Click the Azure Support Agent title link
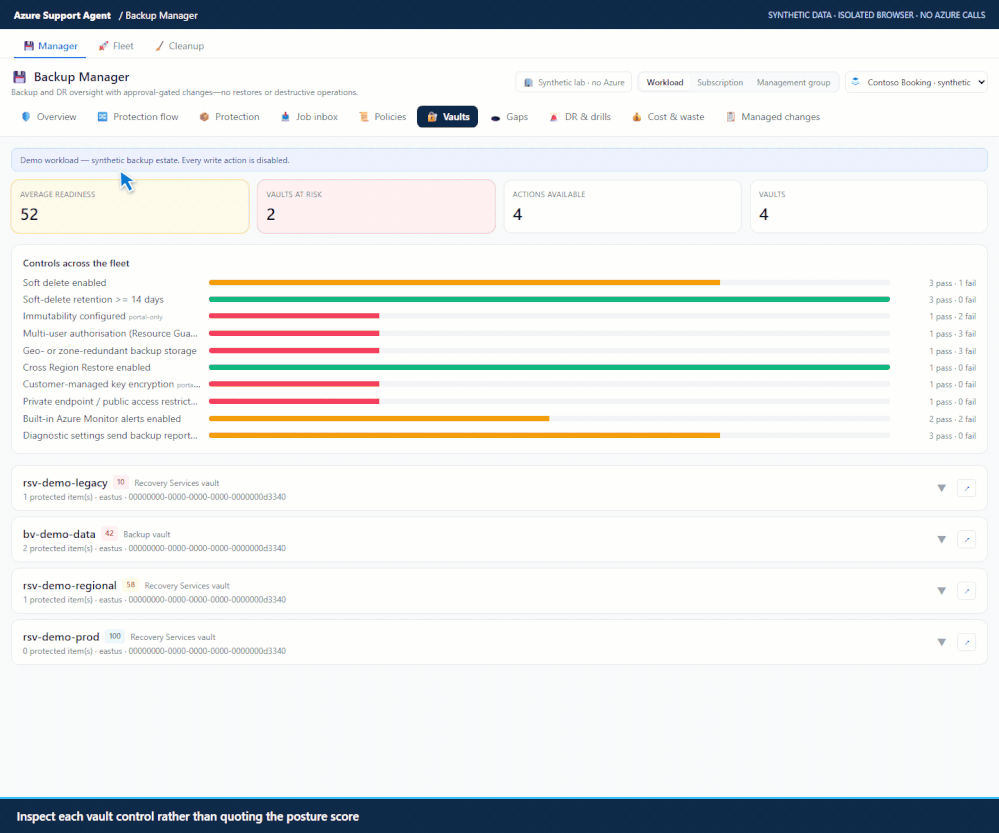 (62, 15)
